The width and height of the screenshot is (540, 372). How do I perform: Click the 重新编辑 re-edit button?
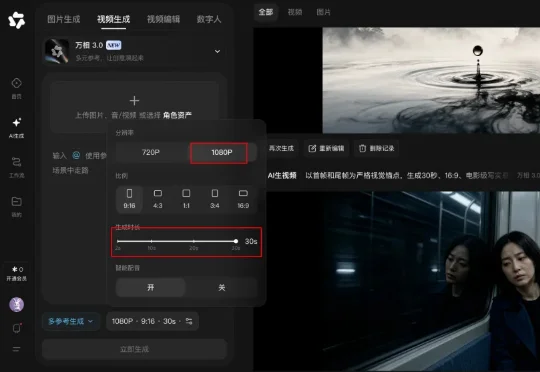326,148
